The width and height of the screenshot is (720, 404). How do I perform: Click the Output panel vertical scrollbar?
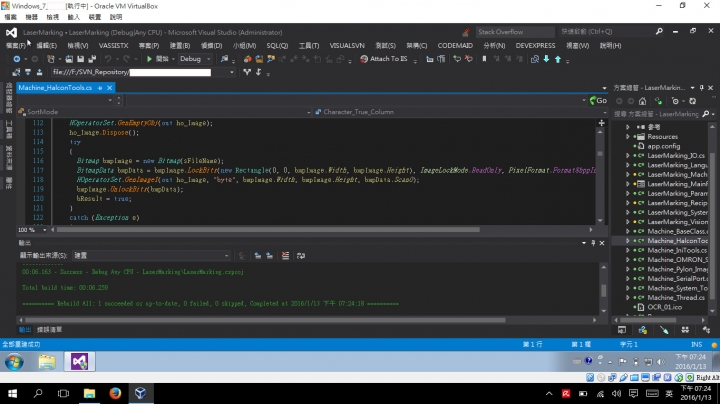pyautogui.click(x=603, y=291)
